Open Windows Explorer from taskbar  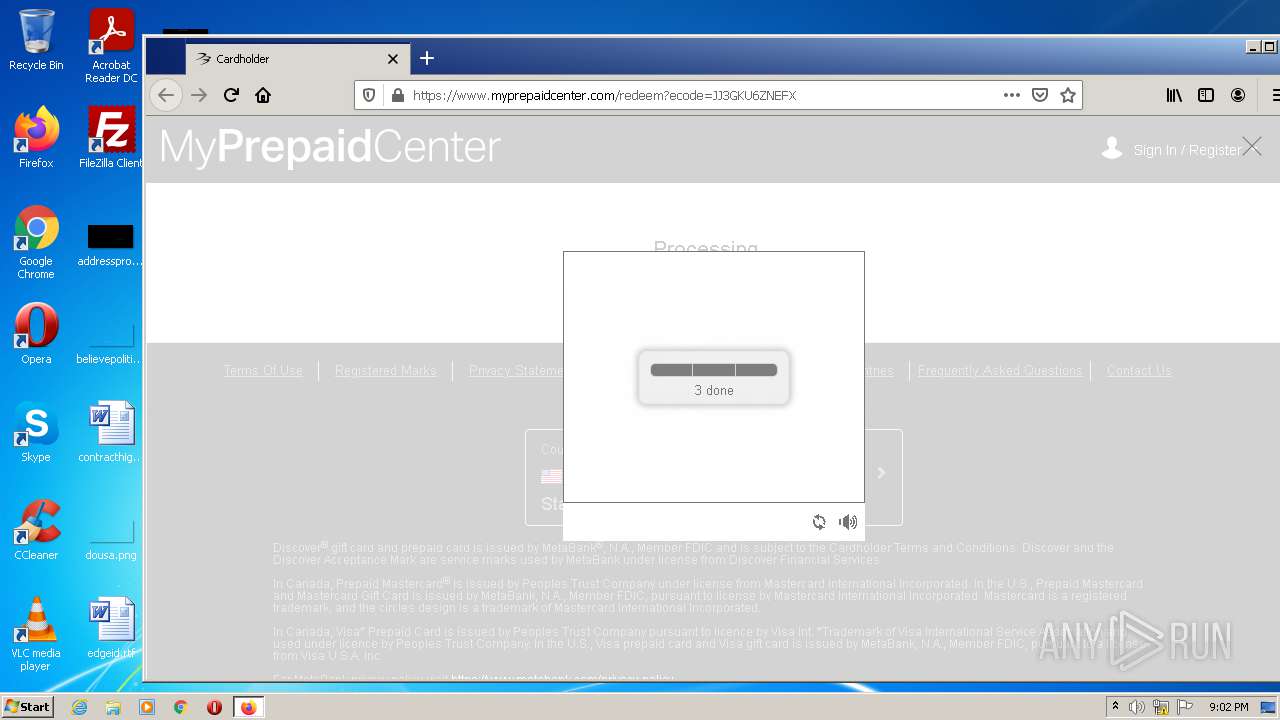point(113,707)
